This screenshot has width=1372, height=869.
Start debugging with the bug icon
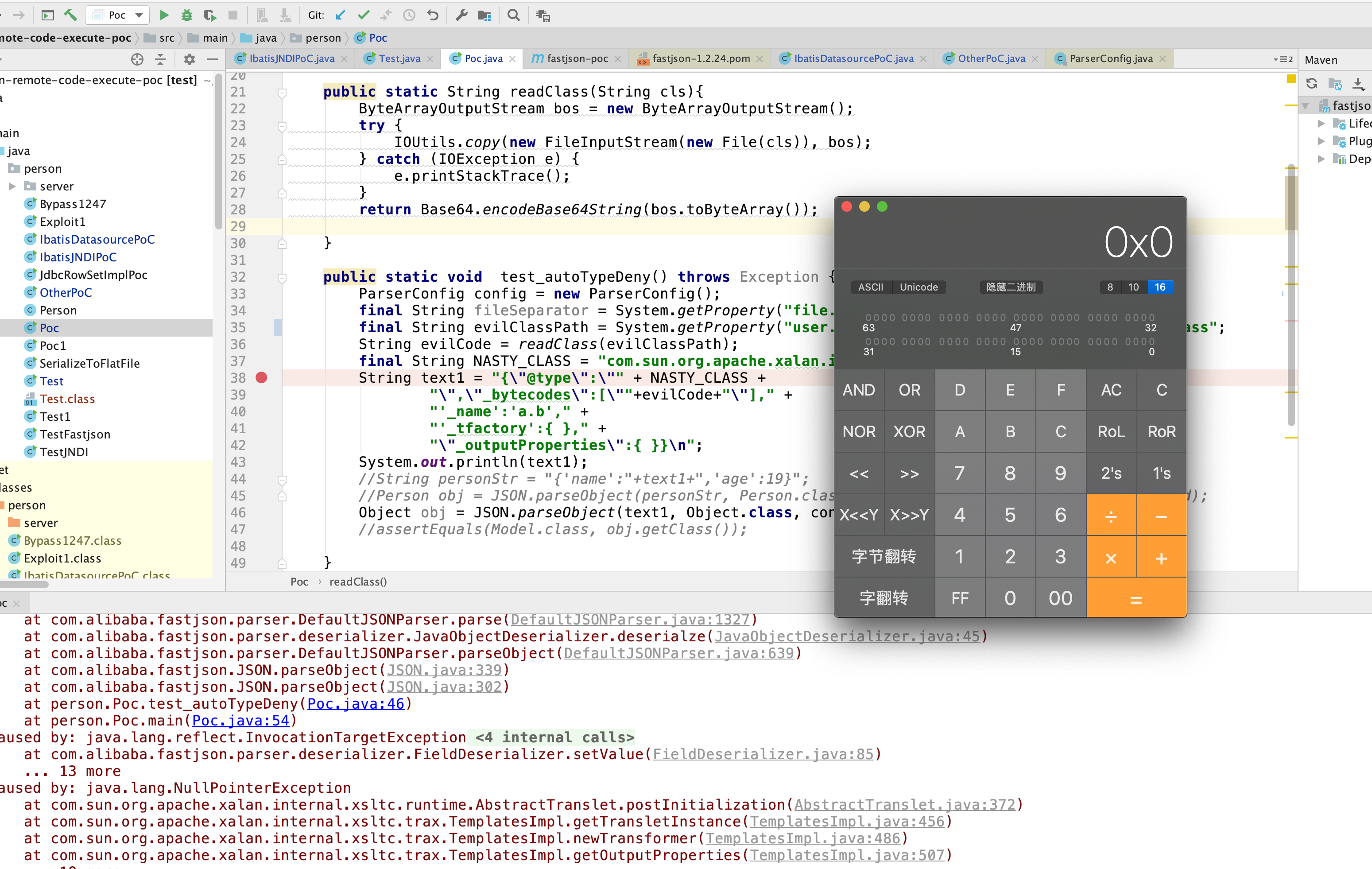pos(186,16)
